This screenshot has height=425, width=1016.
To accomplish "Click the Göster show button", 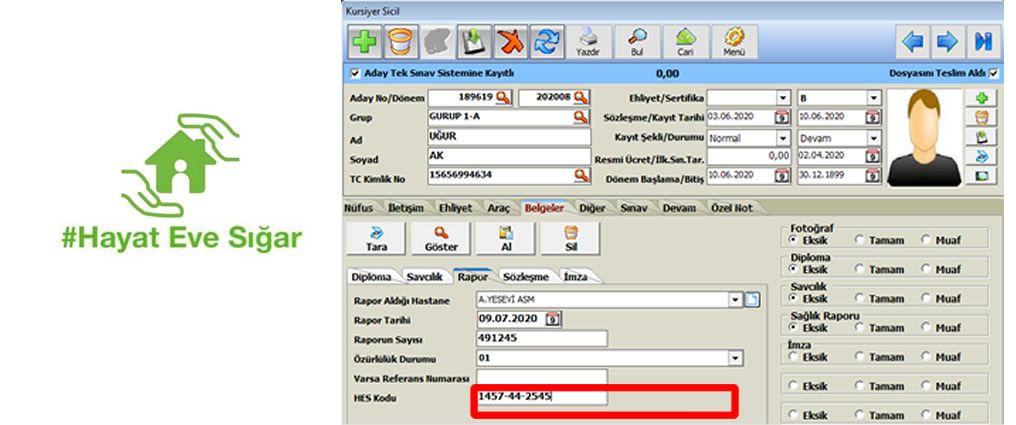I will [441, 238].
